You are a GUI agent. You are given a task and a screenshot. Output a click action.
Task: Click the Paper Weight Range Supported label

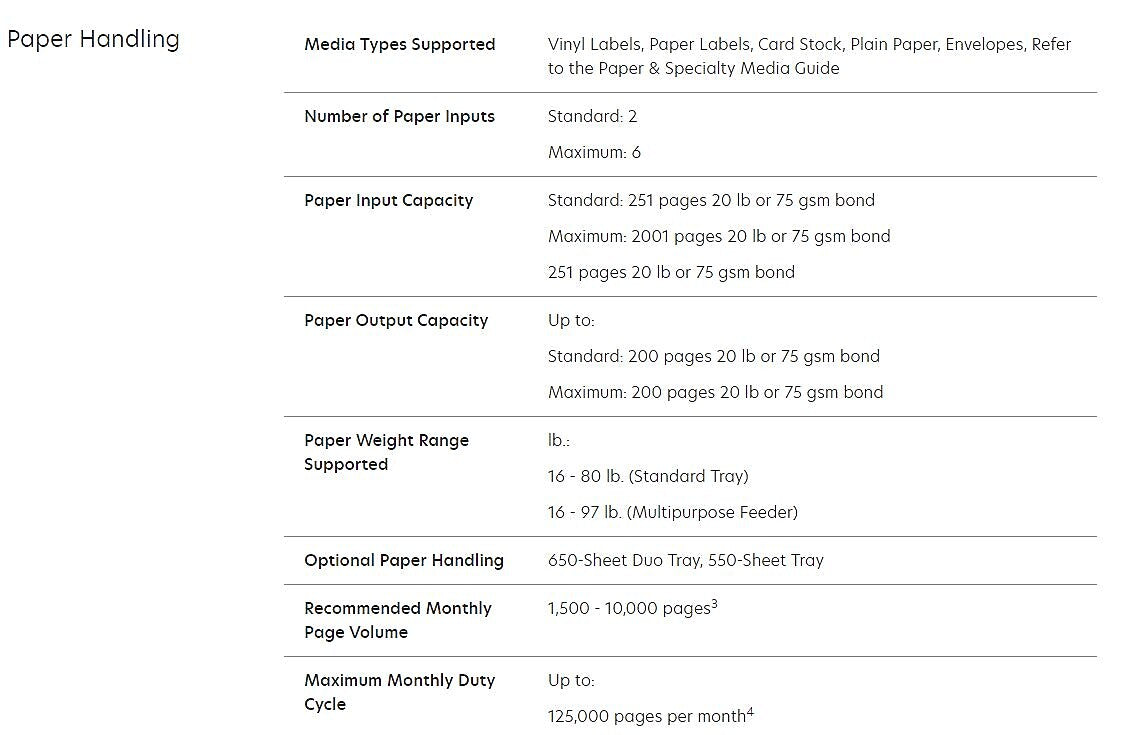[386, 452]
